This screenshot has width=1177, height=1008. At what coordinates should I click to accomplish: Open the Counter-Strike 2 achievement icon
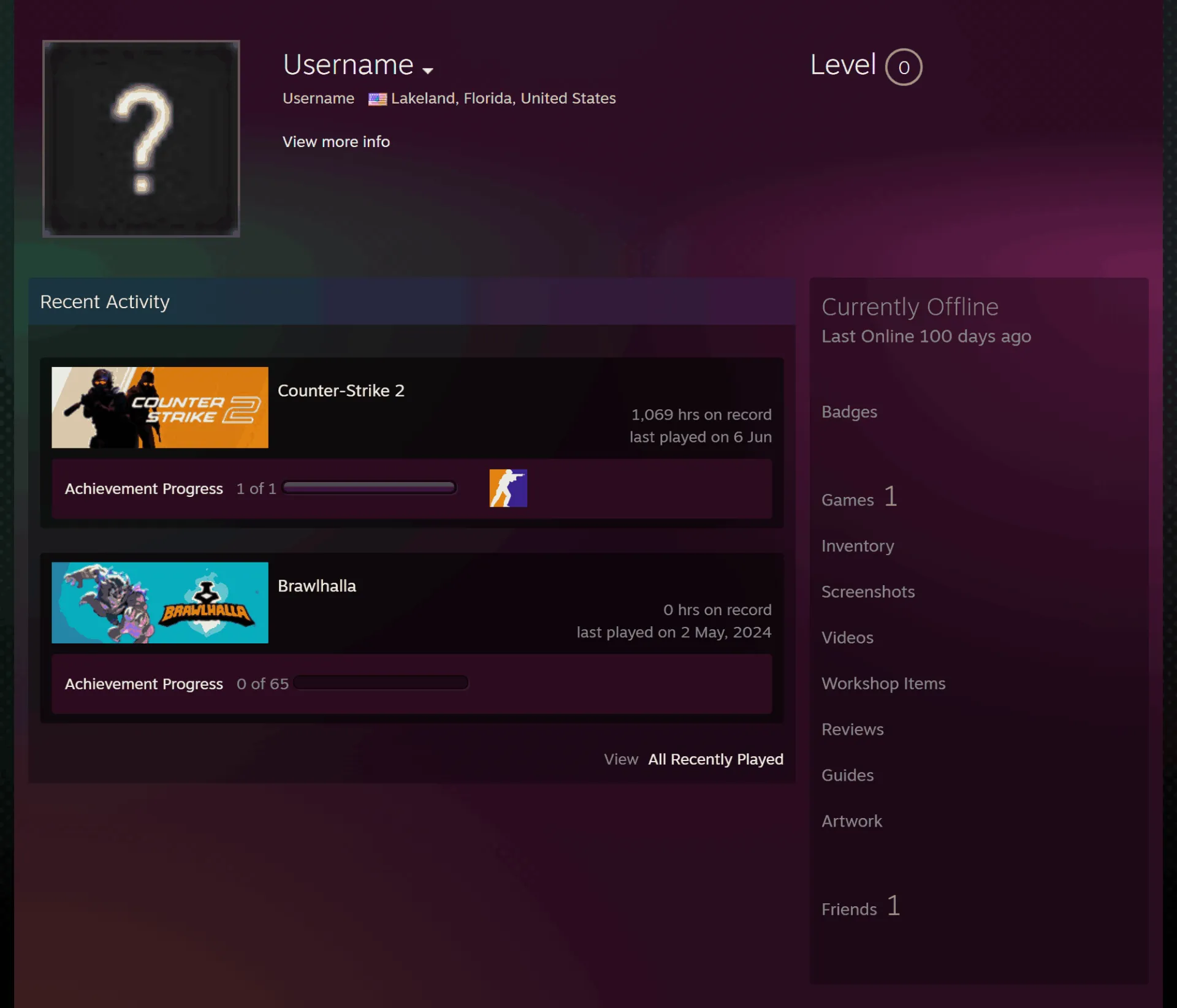click(x=508, y=488)
